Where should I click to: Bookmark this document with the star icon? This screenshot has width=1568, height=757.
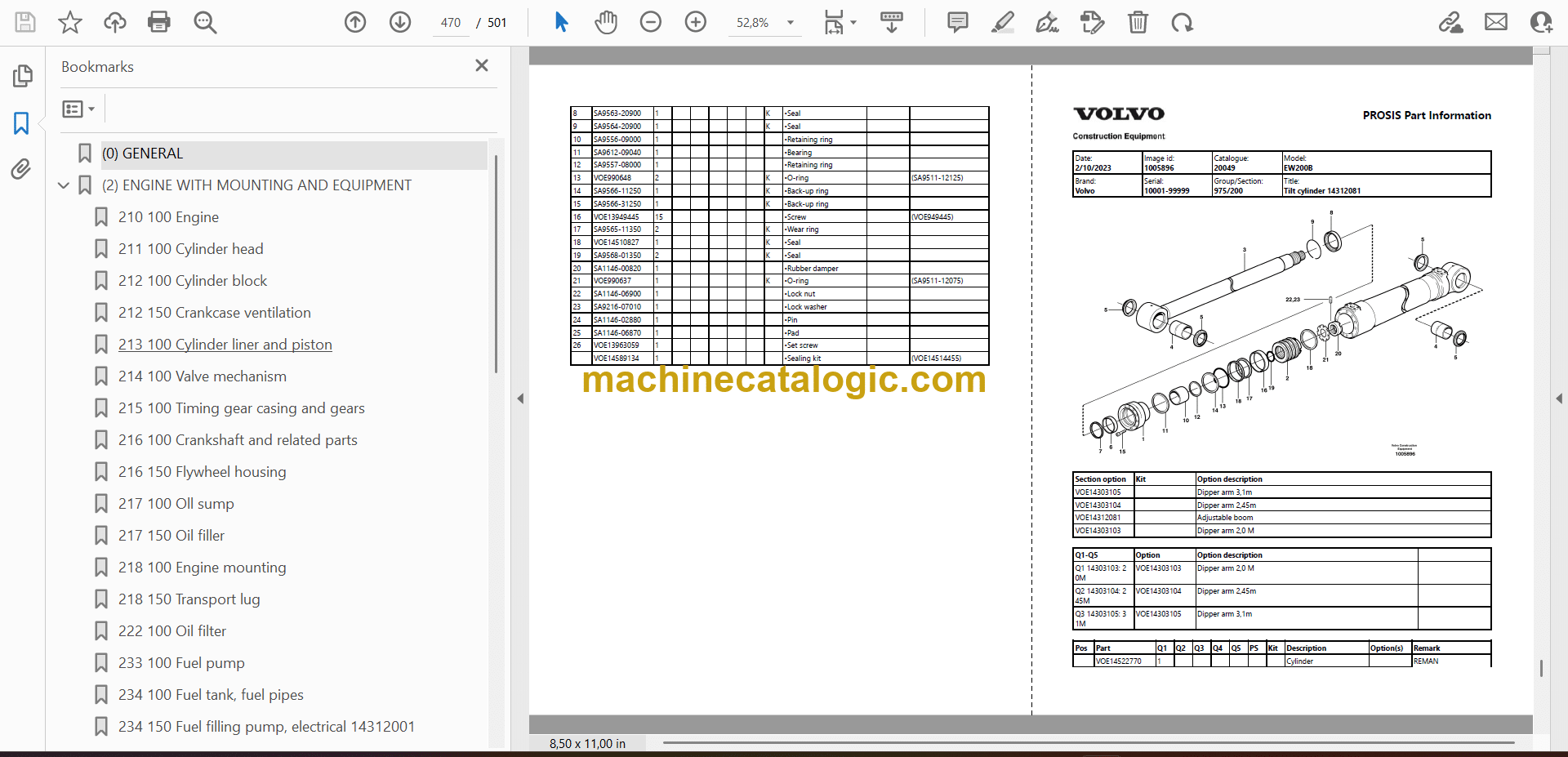click(70, 22)
